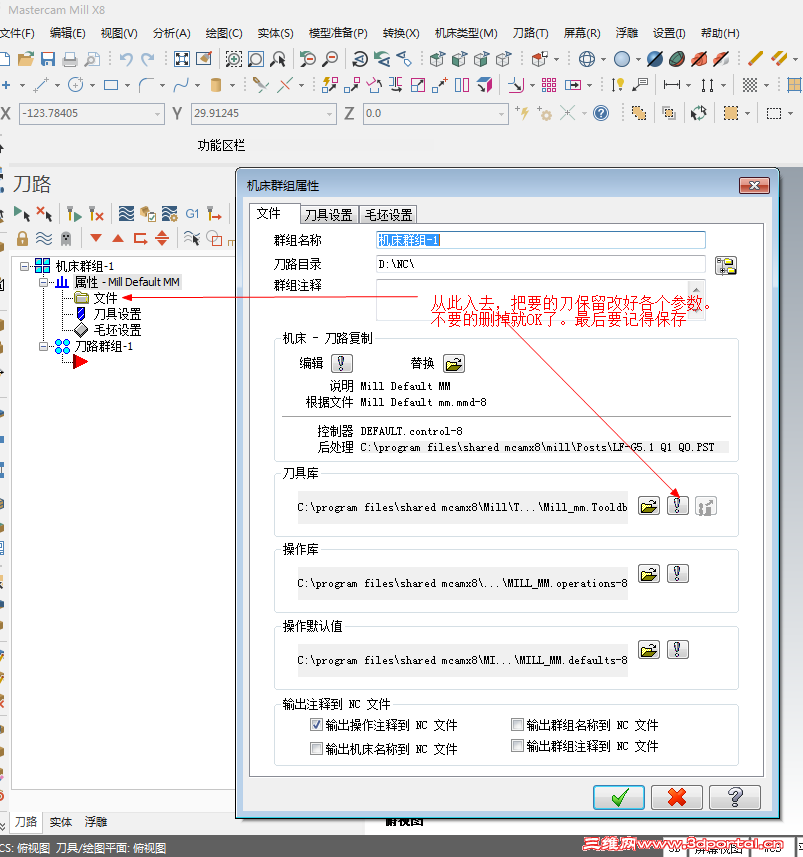The image size is (803, 857).
Task: Click the wireframe globe shading icon
Action: click(x=587, y=58)
